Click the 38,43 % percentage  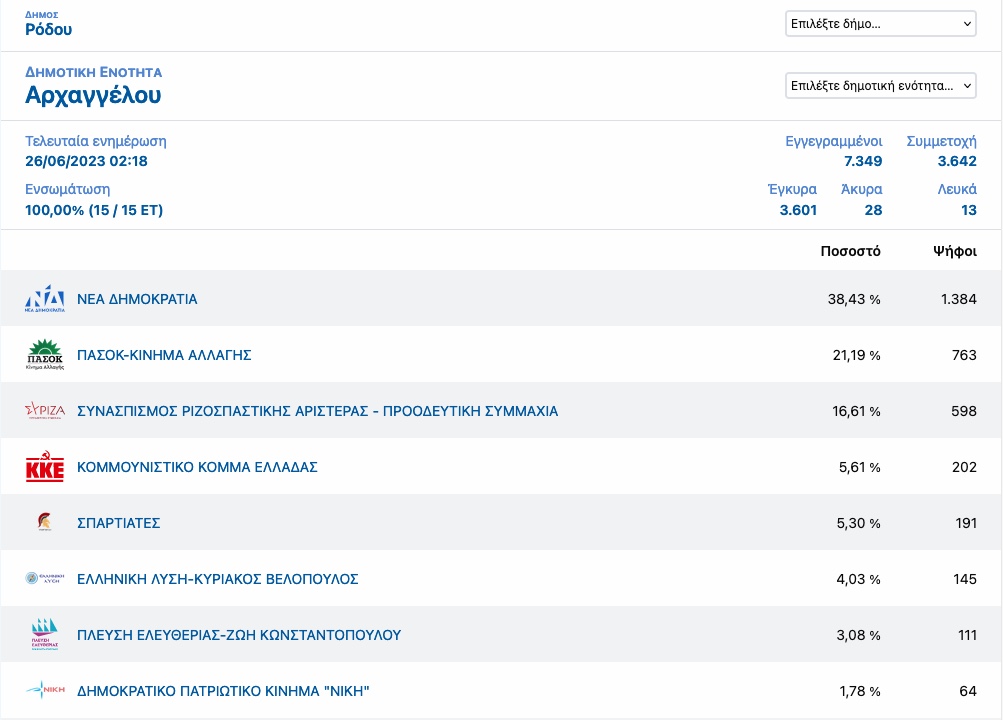tap(854, 299)
